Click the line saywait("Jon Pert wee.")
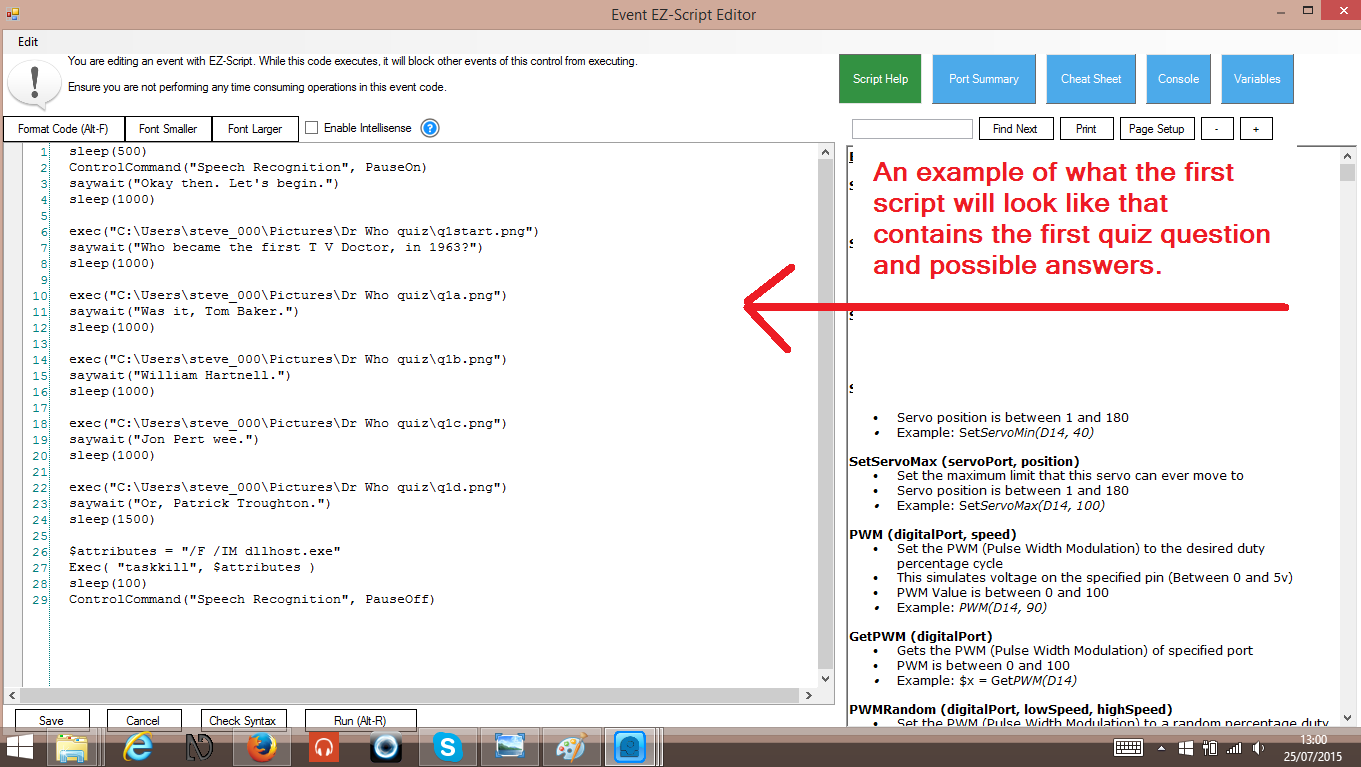Screen dimensions: 1361x767 (x=163, y=439)
